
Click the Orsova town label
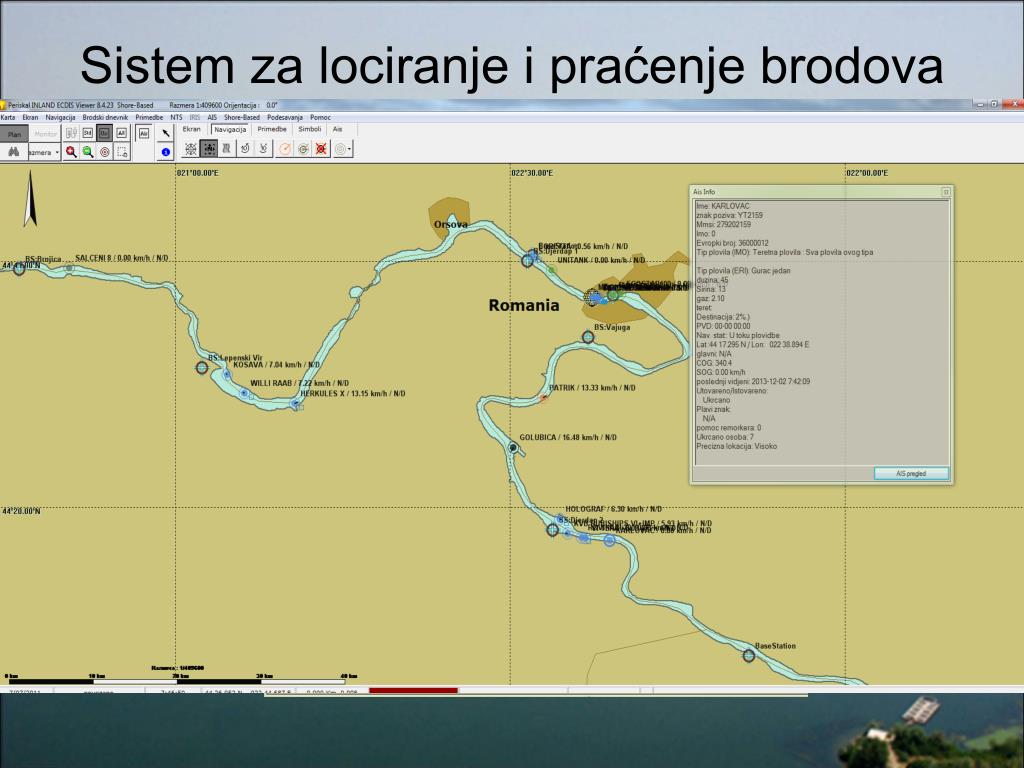[x=451, y=224]
